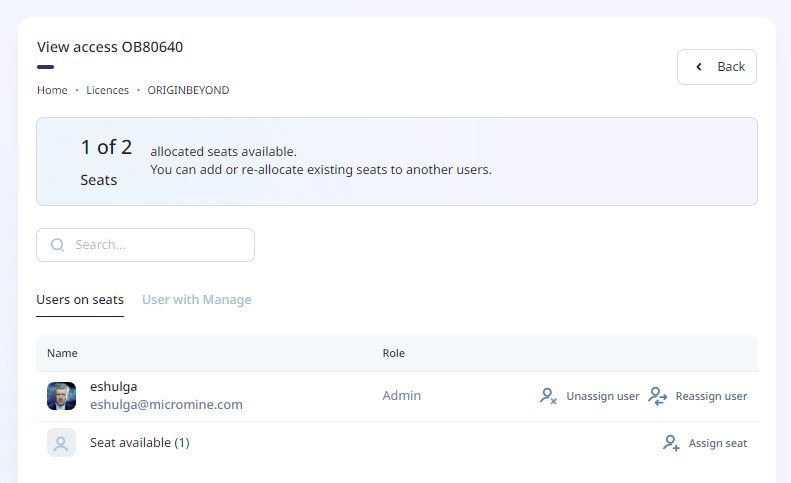Click the magnifier icon in search box
Viewport: 791px width, 483px height.
tap(58, 245)
